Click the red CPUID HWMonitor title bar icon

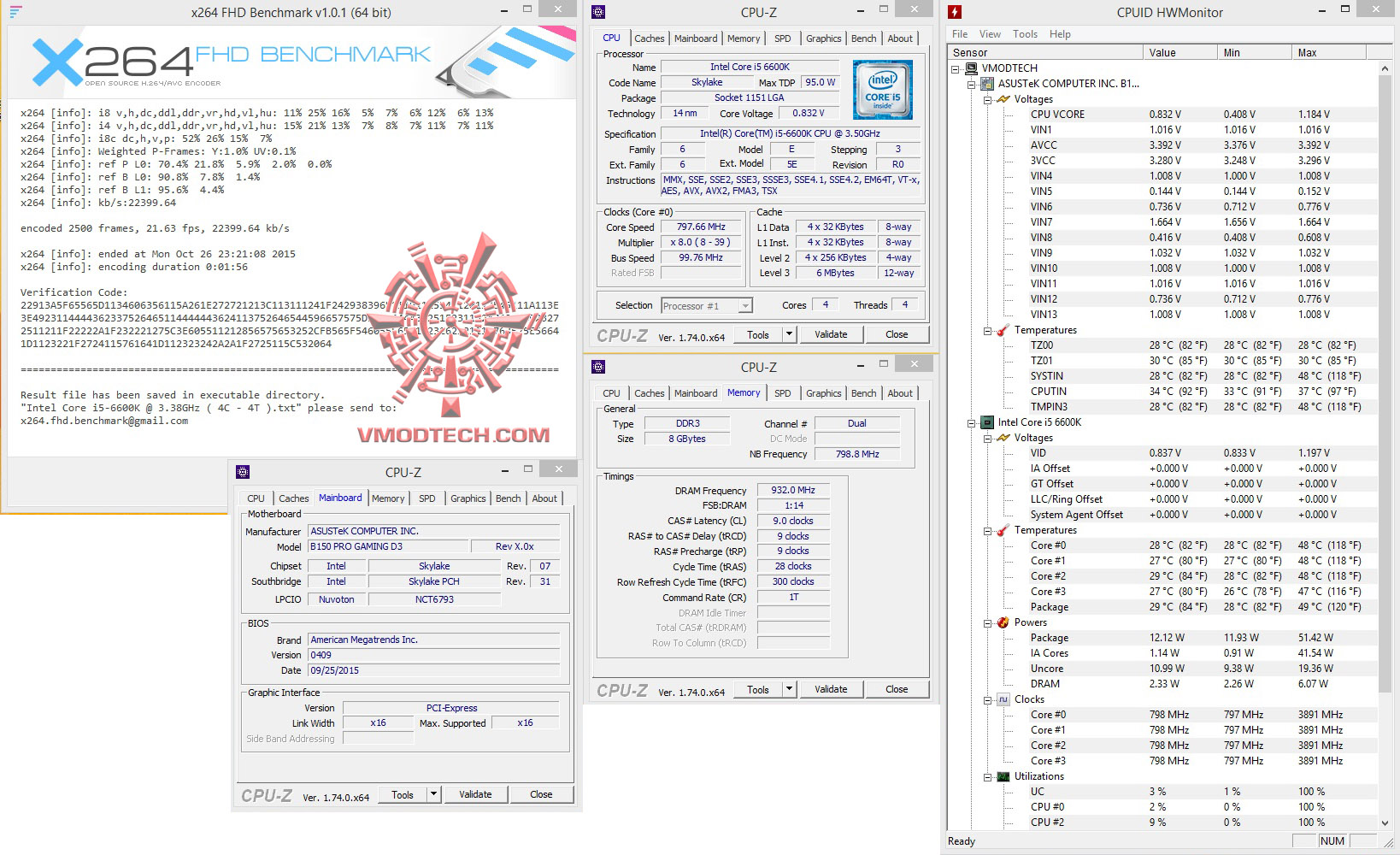pos(955,12)
